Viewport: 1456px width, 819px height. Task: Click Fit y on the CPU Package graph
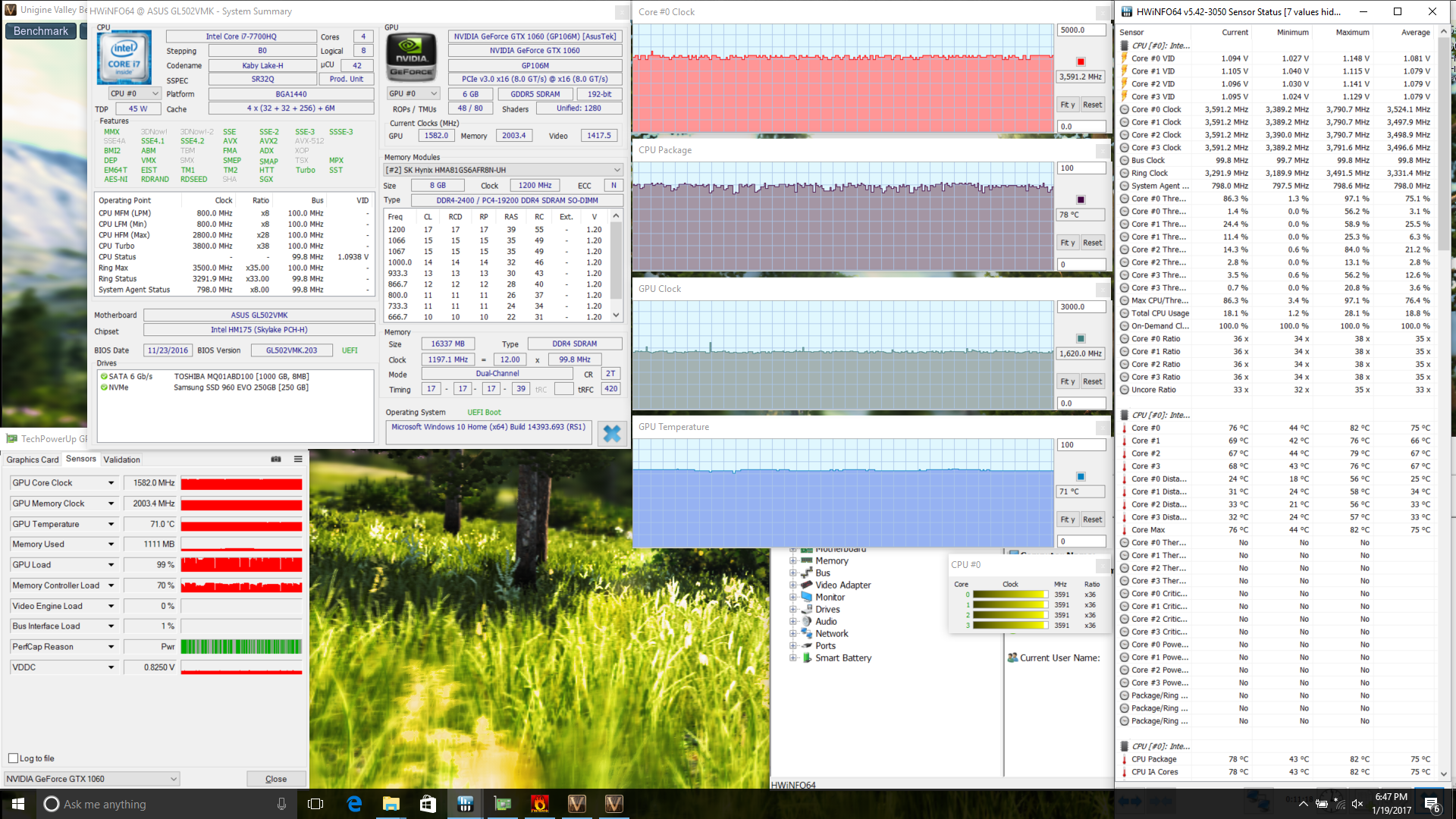(1067, 243)
